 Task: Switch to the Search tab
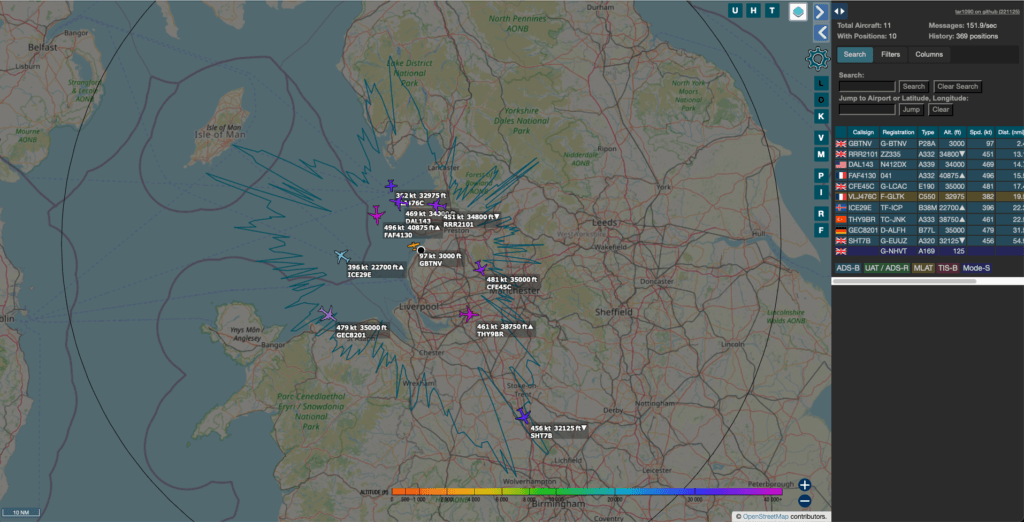(855, 55)
